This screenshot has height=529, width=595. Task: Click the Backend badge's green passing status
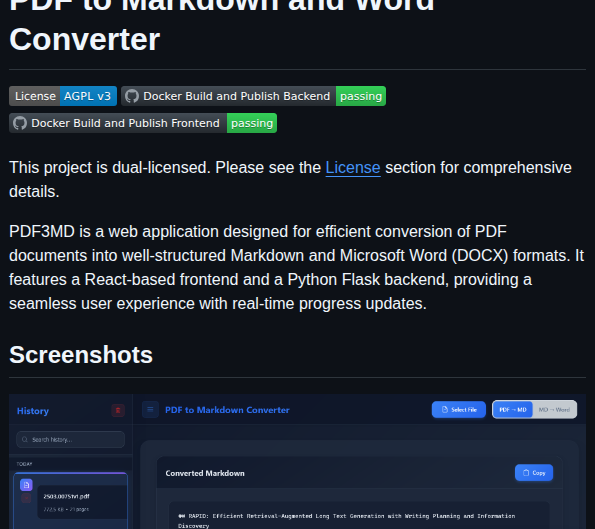(x=361, y=96)
